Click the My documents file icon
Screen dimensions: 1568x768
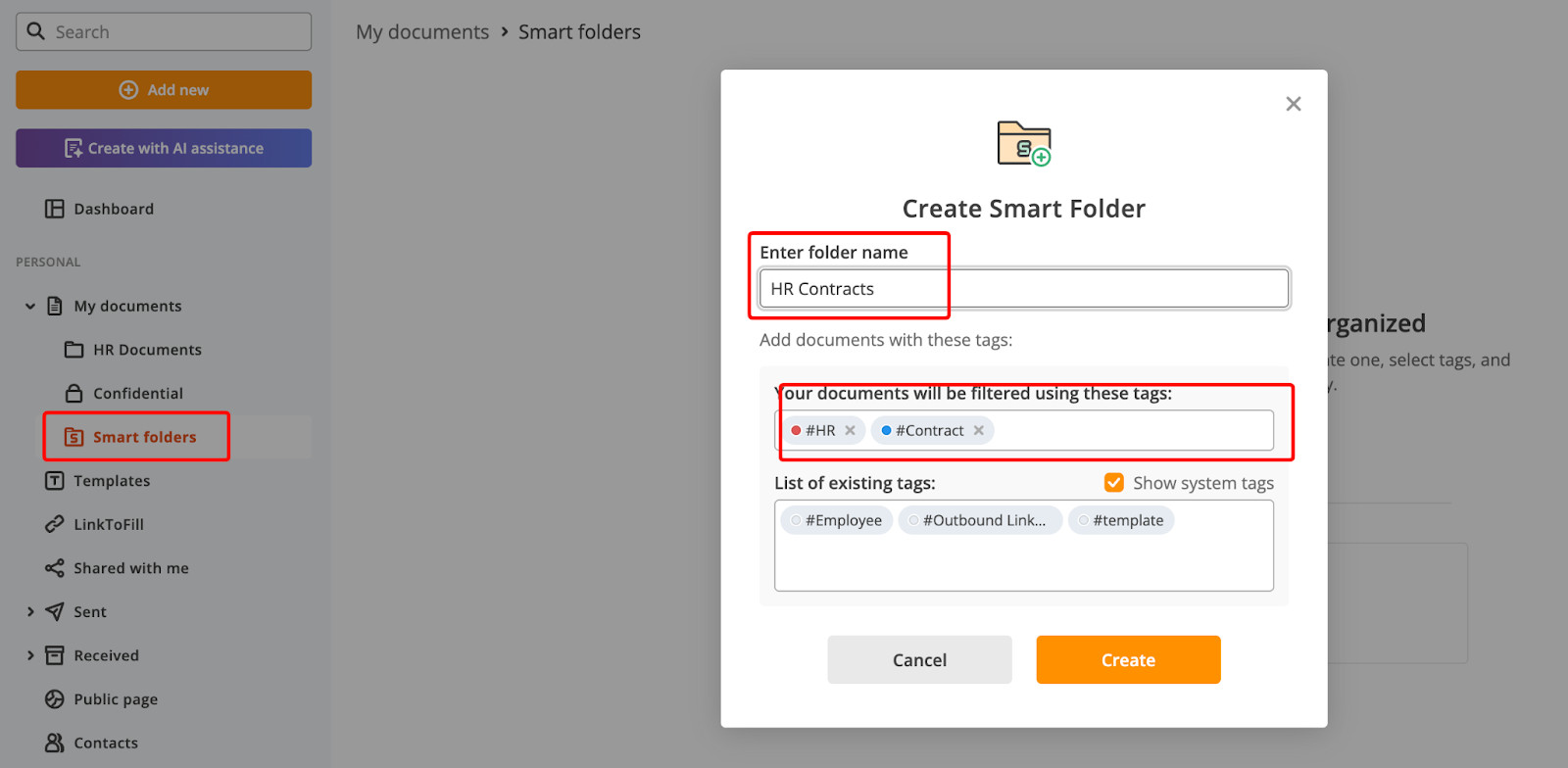pyautogui.click(x=55, y=306)
